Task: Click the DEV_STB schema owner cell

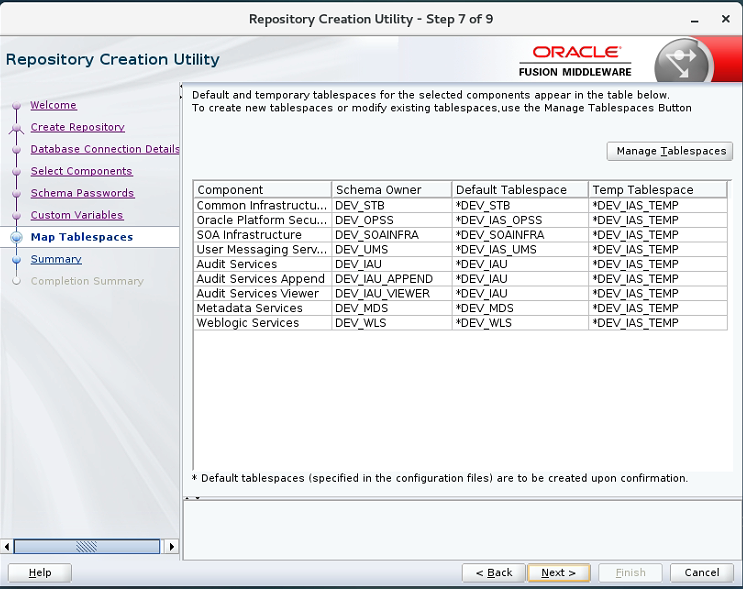Action: click(x=392, y=206)
